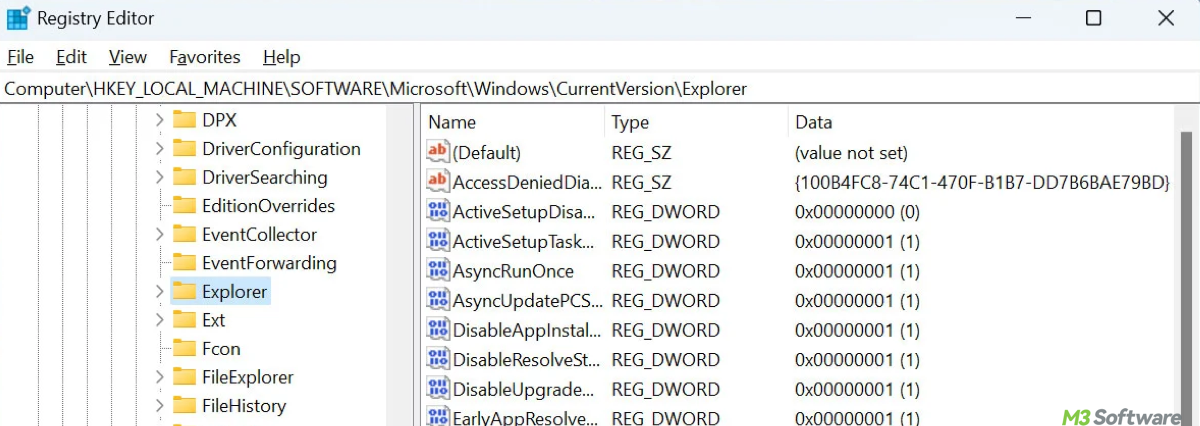Select the DriverConfiguration folder icon
The image size is (1200, 426).
pyautogui.click(x=184, y=149)
